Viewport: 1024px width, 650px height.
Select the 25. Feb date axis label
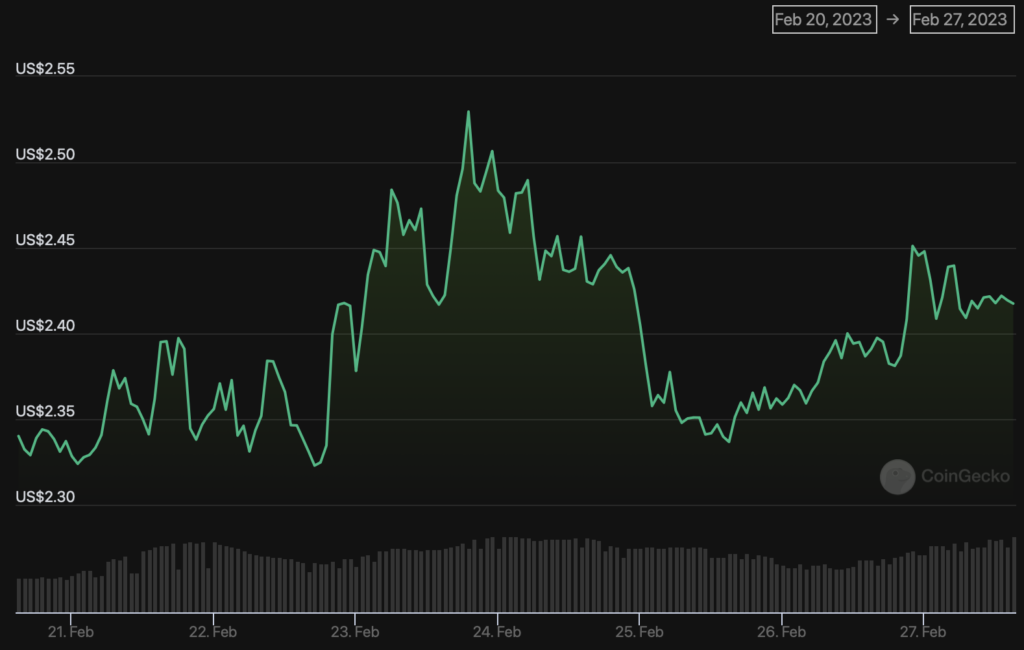[639, 632]
